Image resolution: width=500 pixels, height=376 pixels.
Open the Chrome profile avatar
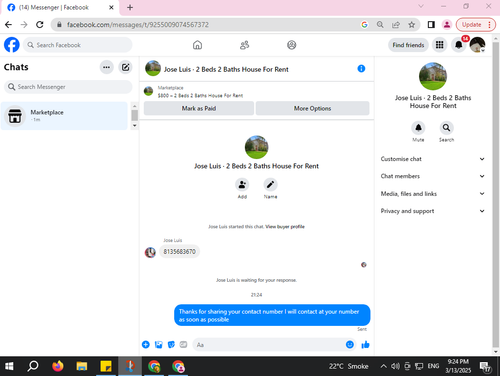tap(447, 25)
